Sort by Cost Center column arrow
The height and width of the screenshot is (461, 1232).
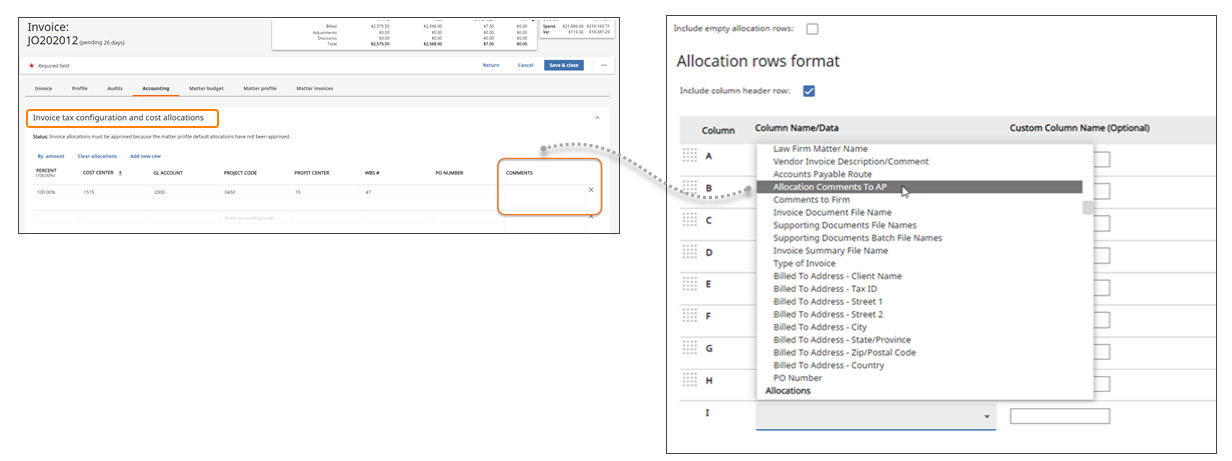pyautogui.click(x=121, y=172)
